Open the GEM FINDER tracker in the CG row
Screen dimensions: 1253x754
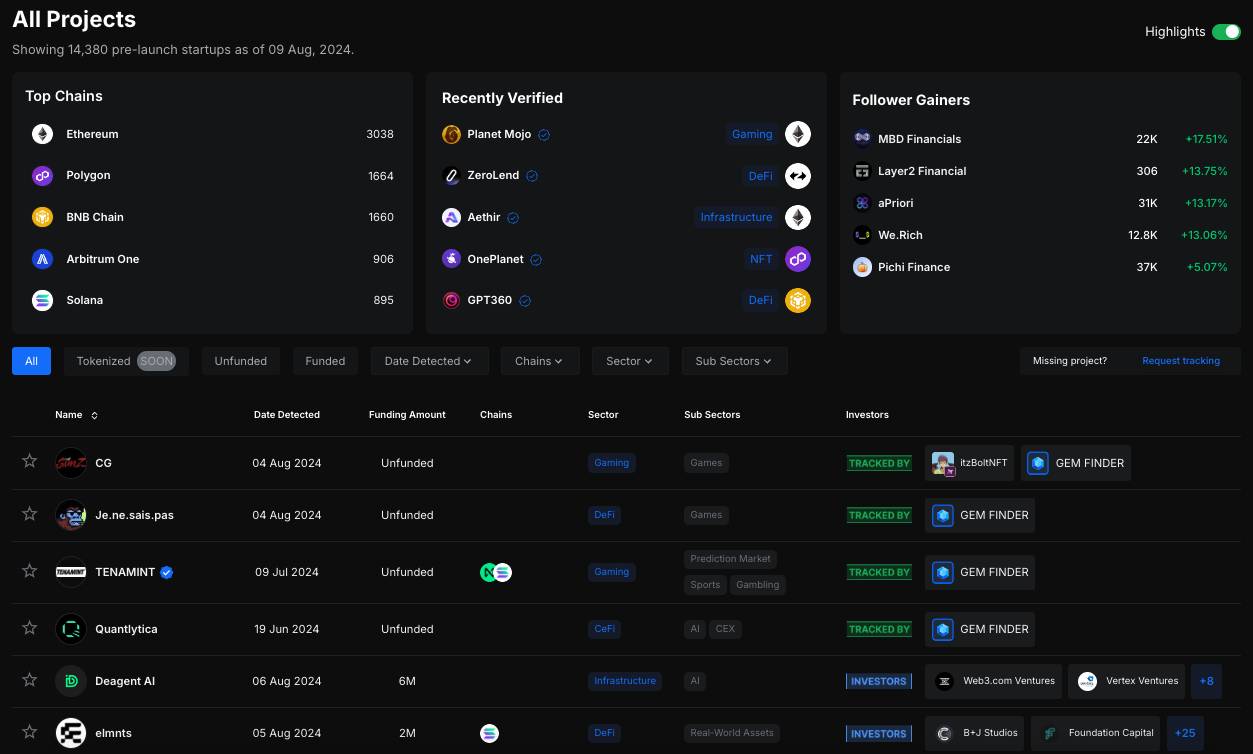click(1076, 463)
